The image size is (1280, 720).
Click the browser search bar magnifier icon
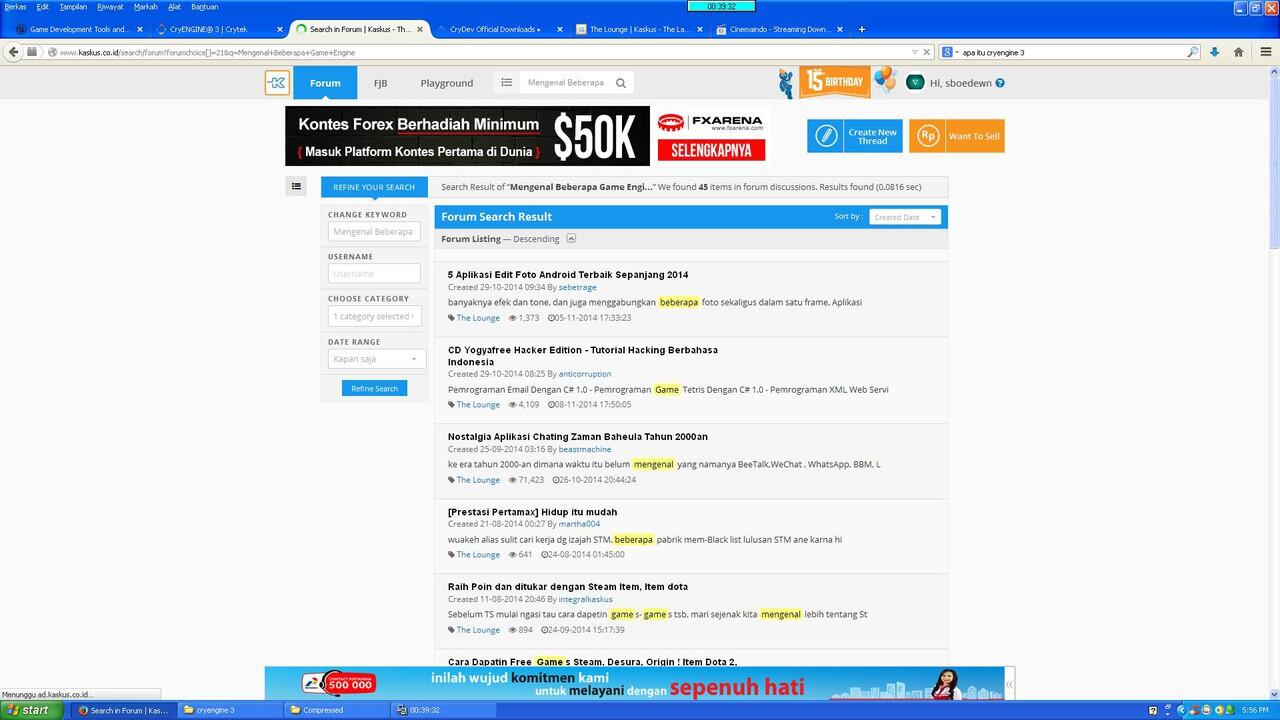point(1192,52)
